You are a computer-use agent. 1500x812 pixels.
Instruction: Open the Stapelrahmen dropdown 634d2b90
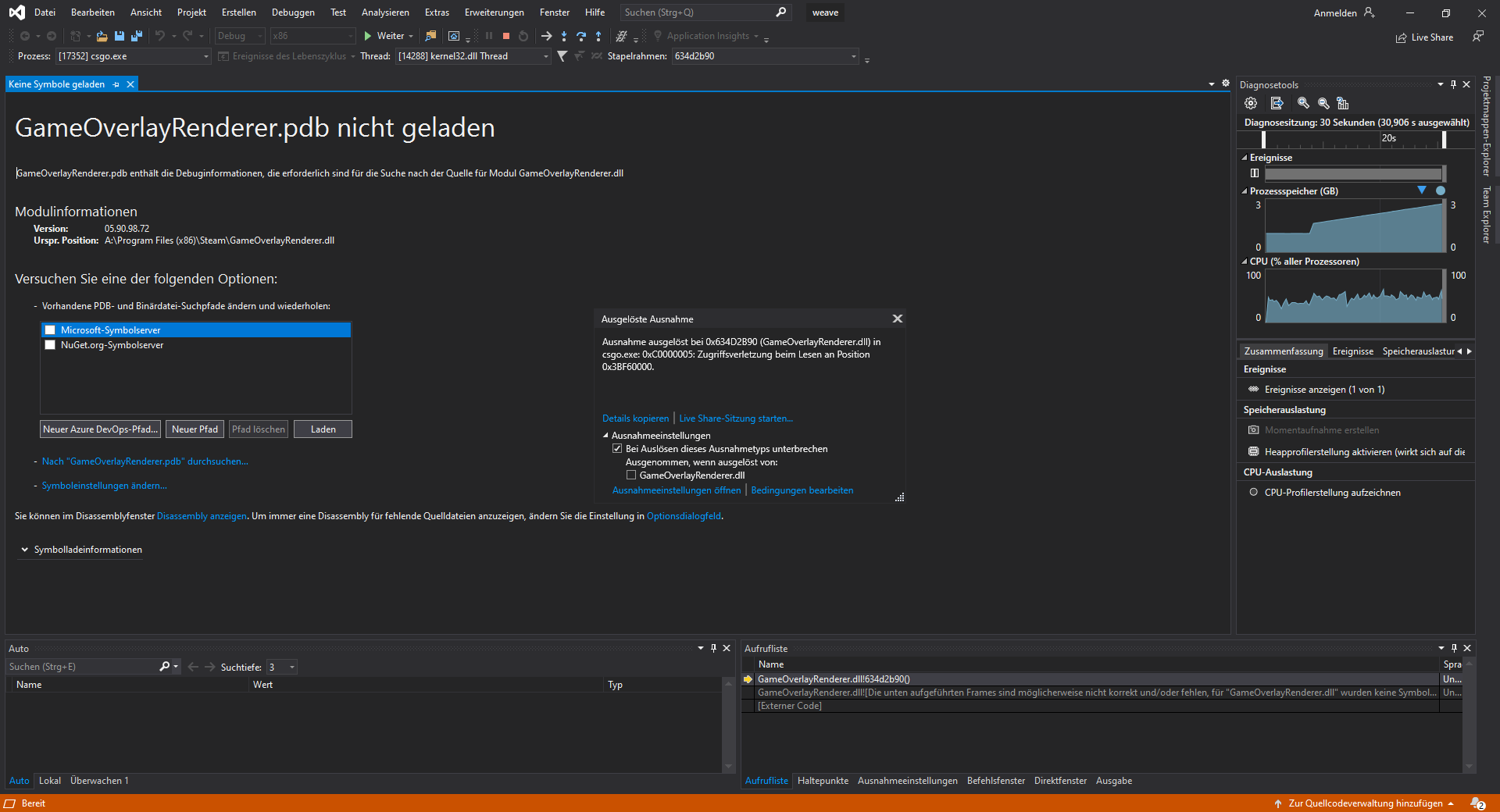[766, 56]
